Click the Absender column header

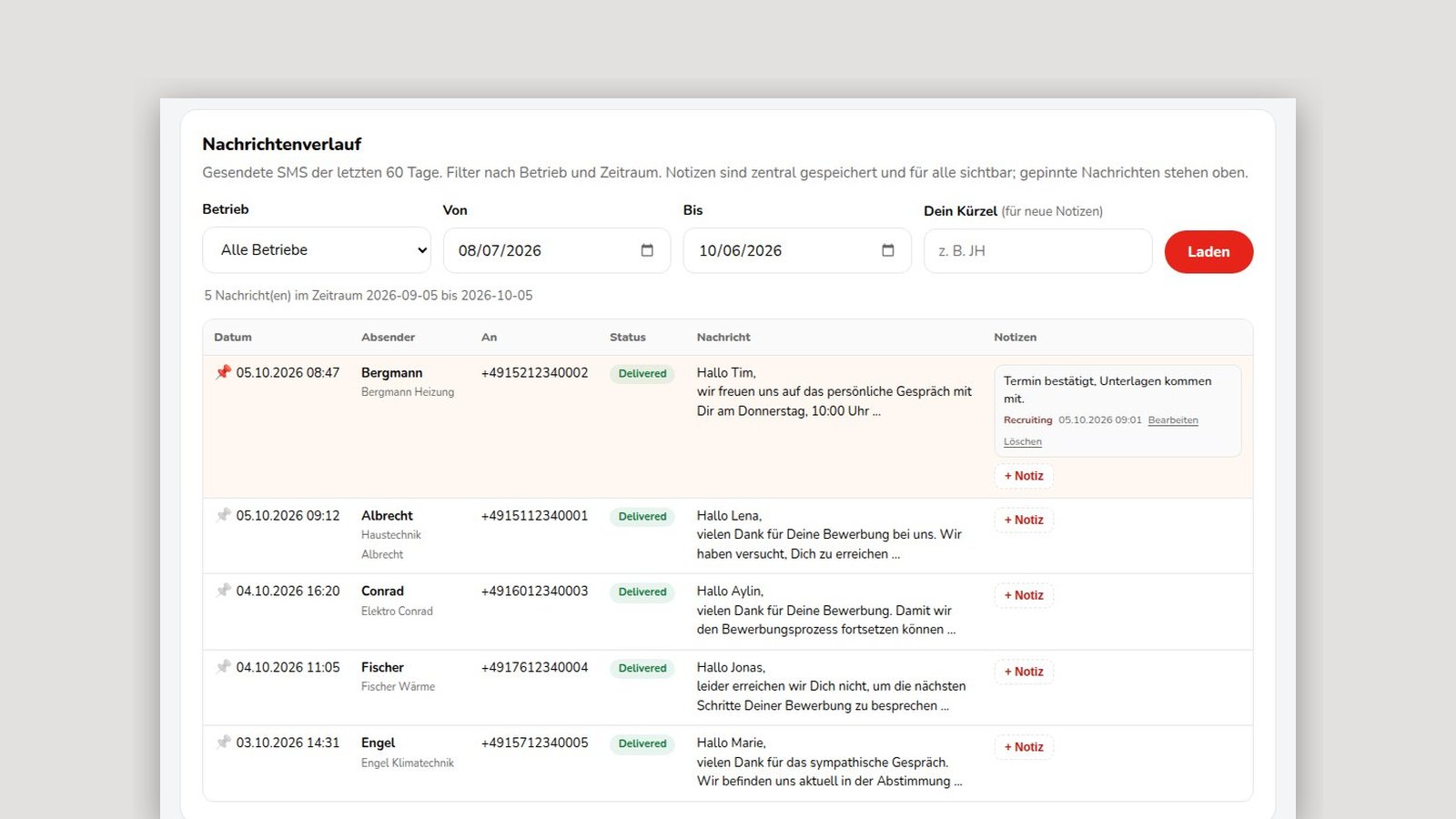coord(388,337)
